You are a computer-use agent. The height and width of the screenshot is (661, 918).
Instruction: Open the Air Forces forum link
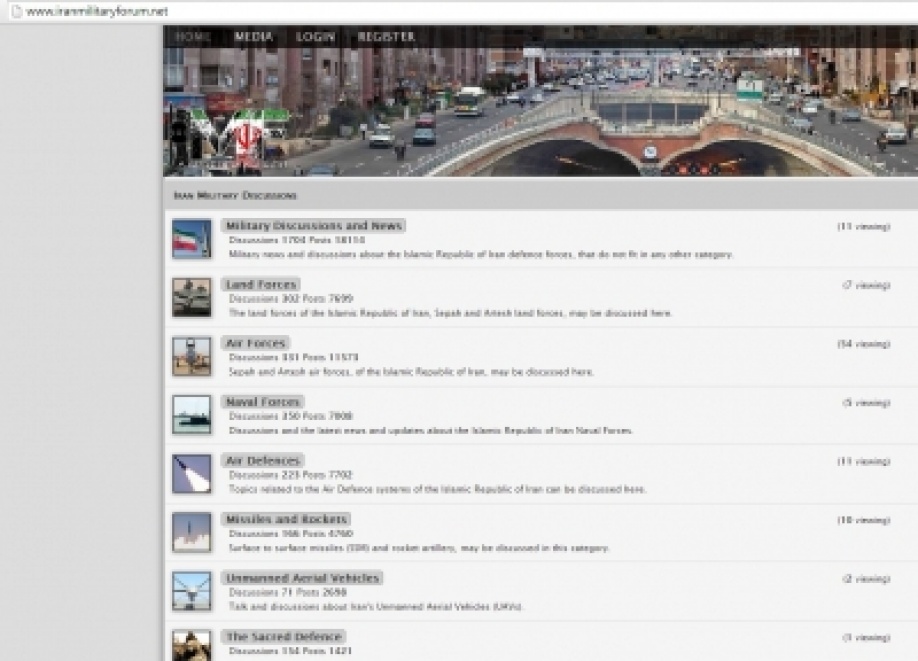tap(256, 343)
